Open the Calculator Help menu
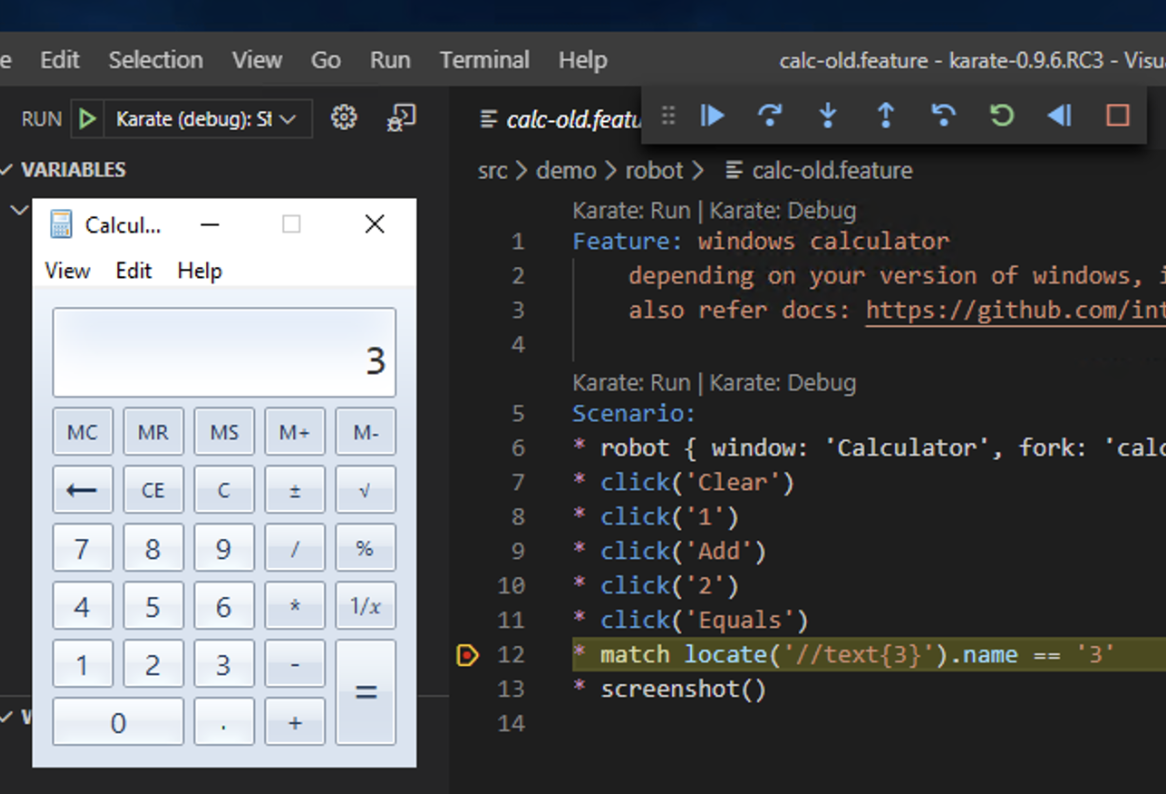The height and width of the screenshot is (794, 1166). click(199, 271)
